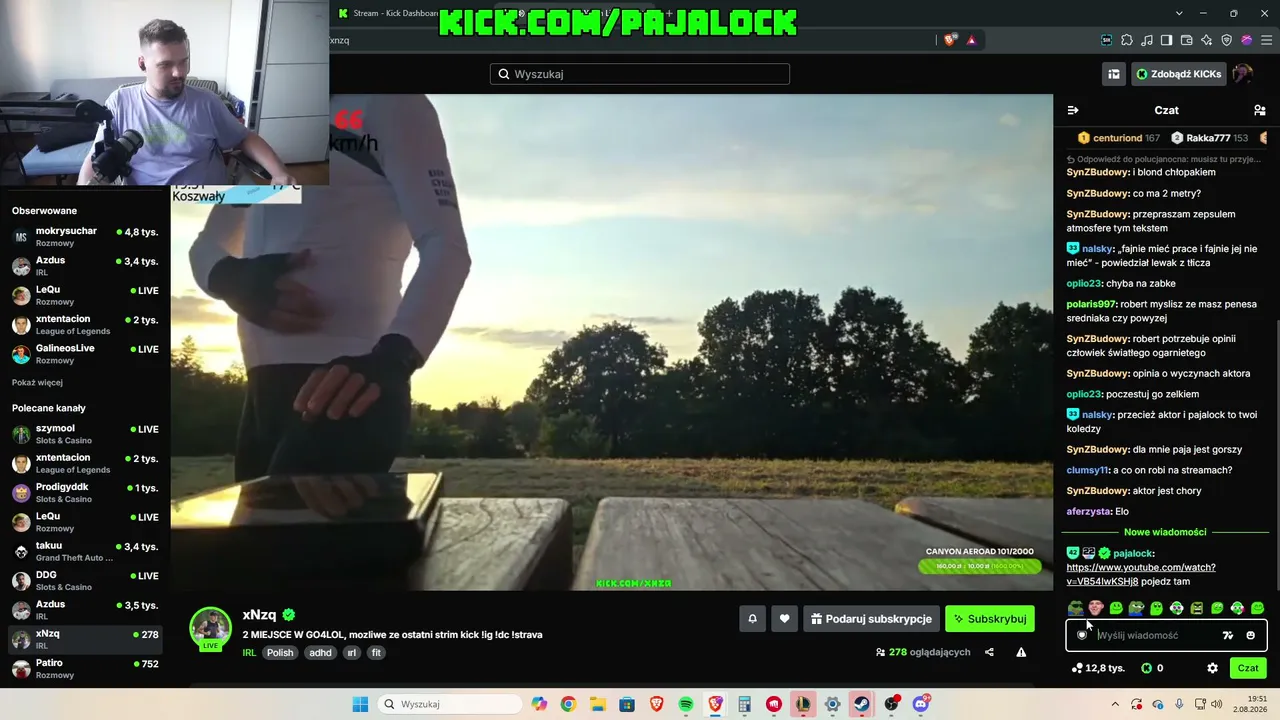Viewport: 1280px width, 720px height.
Task: Collapse the chat panel with the arrow icon
Action: pos(1073,110)
